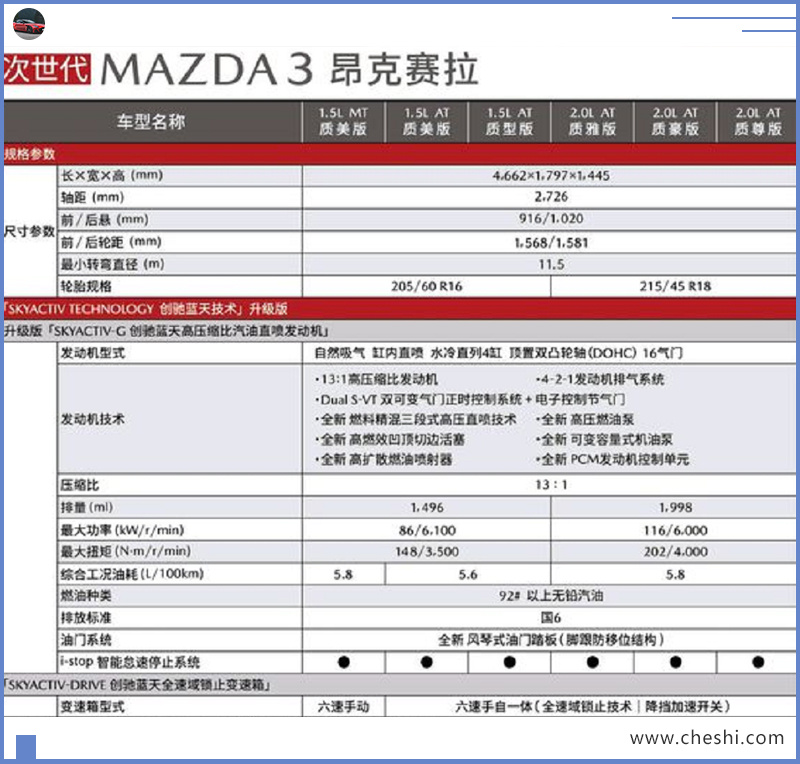Click the '排量 (ml)' row label
The image size is (800, 764).
click(x=87, y=508)
